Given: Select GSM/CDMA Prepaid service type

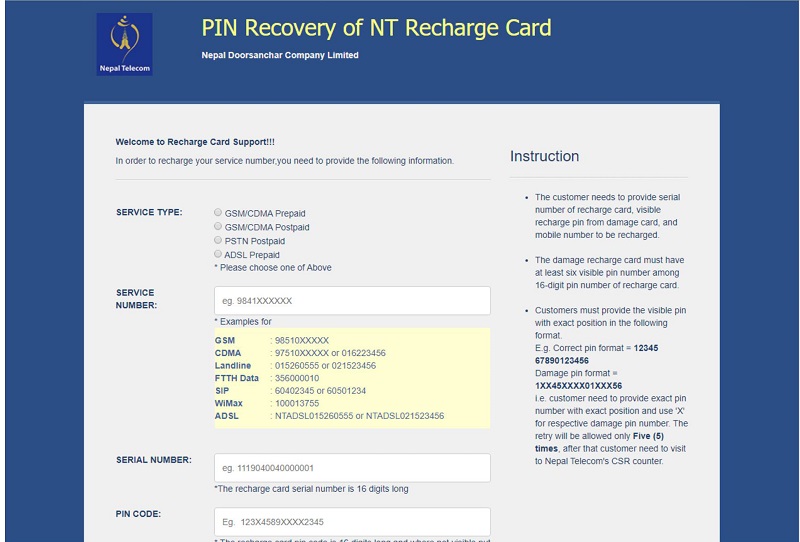Looking at the screenshot, I should 218,212.
